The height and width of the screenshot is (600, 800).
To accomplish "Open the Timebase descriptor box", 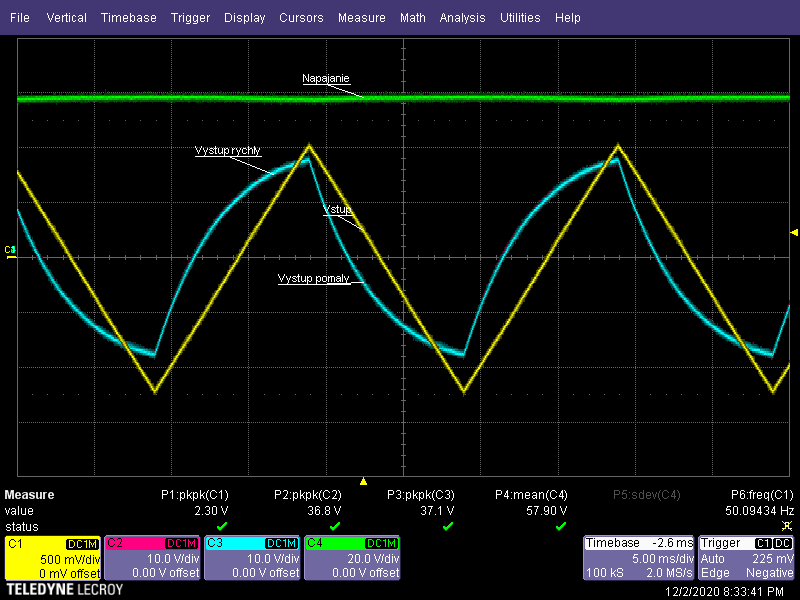I will pyautogui.click(x=638, y=558).
